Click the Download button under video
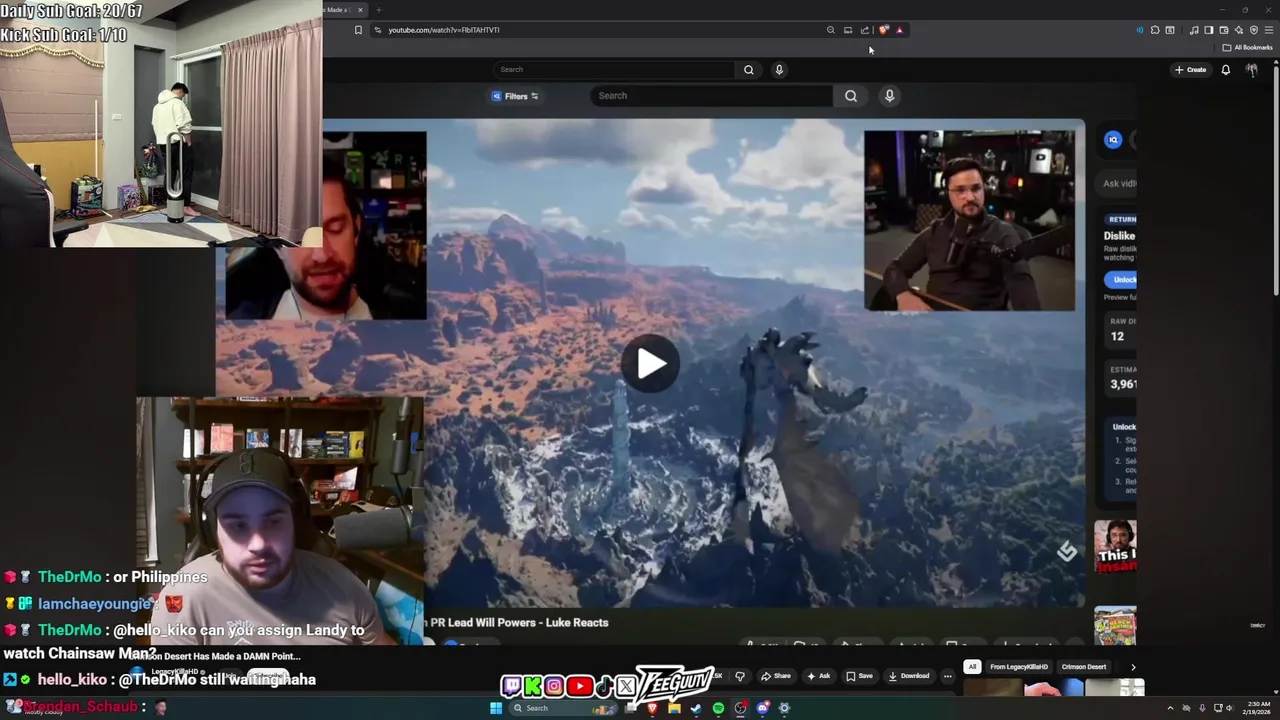The image size is (1280, 720). pos(909,676)
